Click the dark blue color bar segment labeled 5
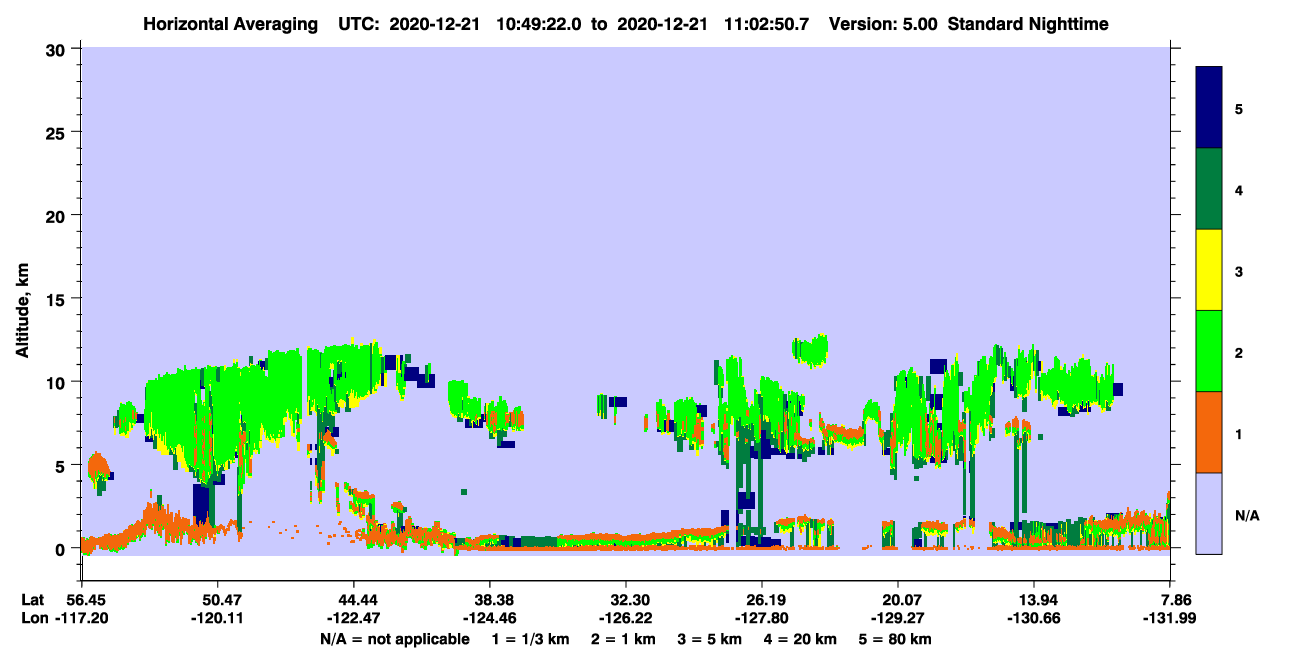 pos(1209,108)
